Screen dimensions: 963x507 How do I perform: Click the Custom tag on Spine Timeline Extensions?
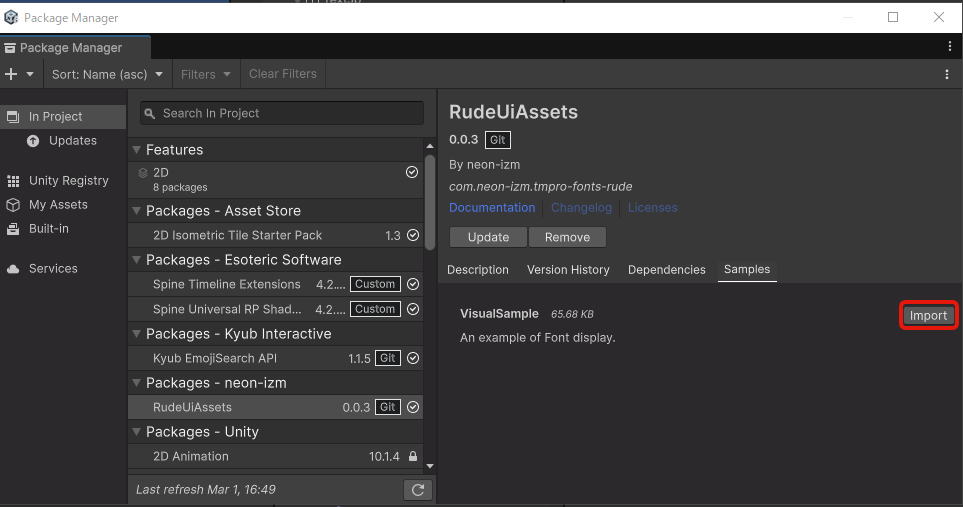375,284
